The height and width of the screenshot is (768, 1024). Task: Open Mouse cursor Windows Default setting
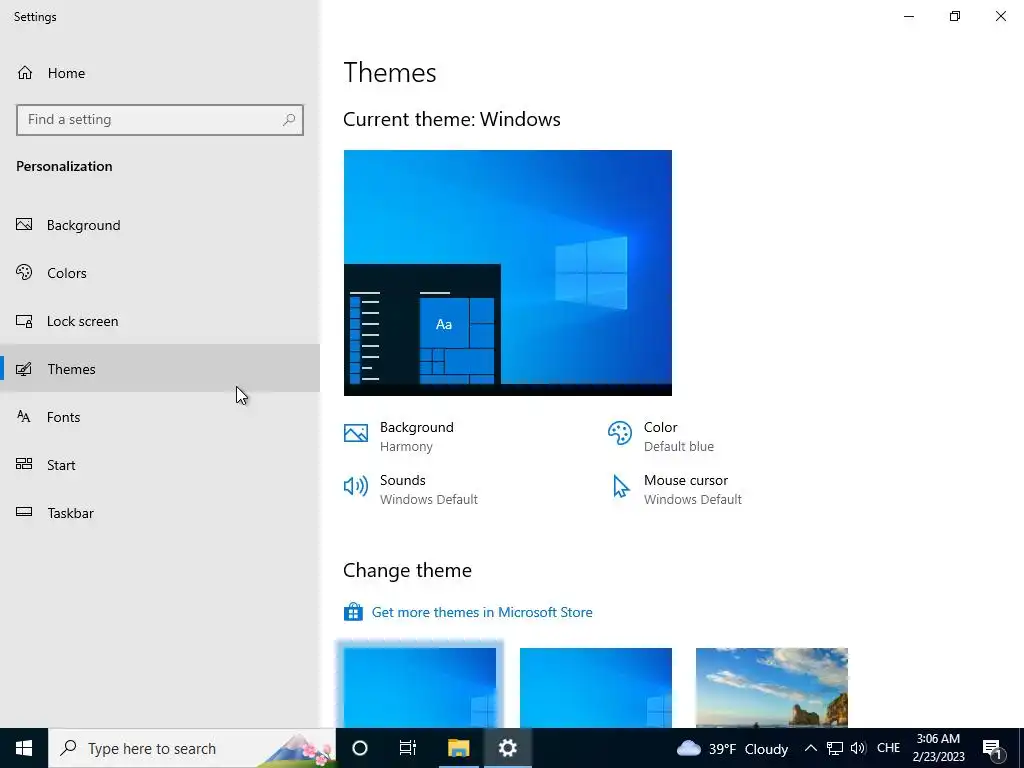coord(675,489)
